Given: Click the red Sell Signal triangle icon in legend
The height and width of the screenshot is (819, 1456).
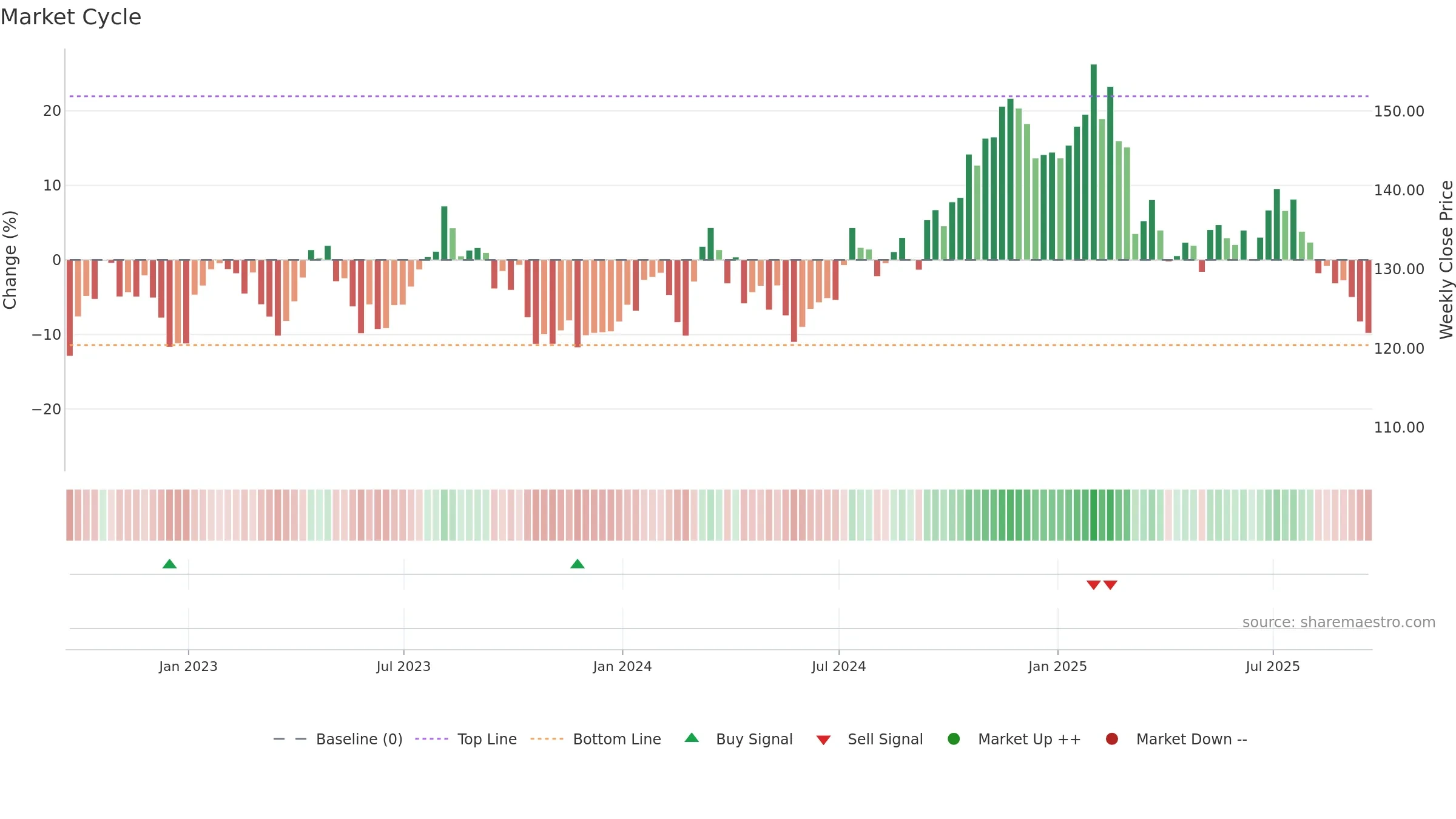Looking at the screenshot, I should 823,740.
